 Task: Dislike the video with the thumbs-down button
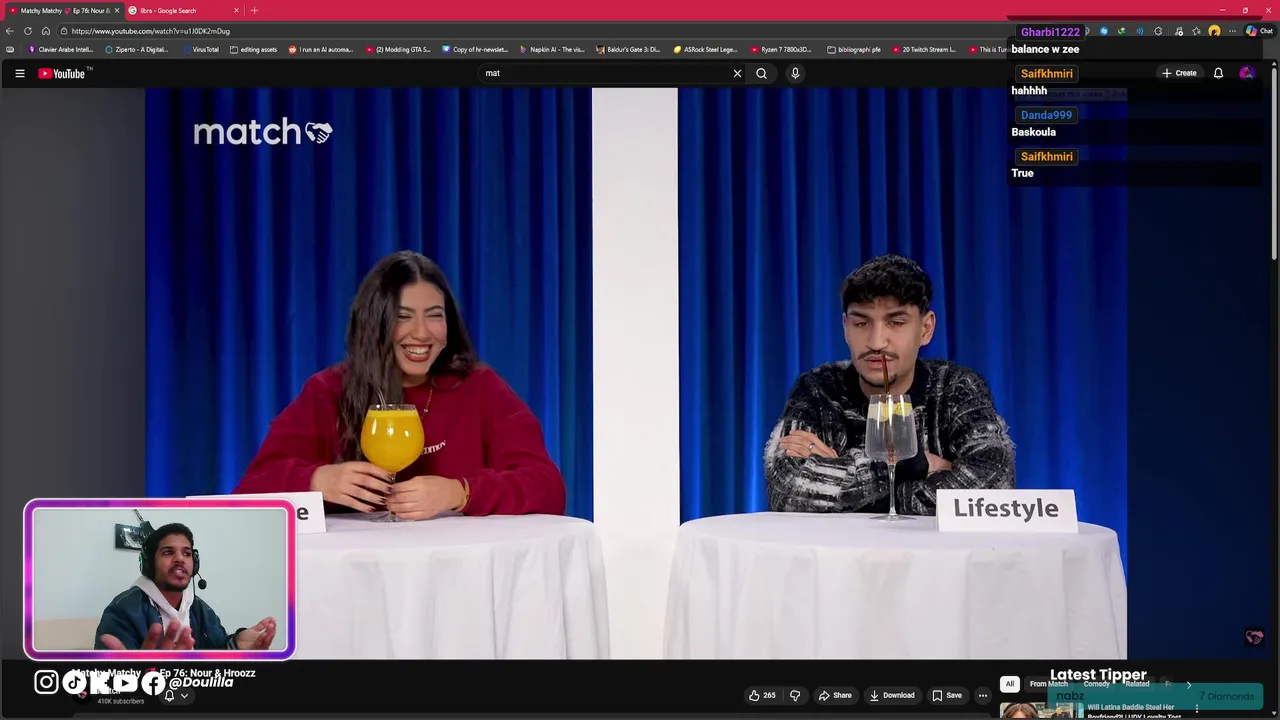(x=795, y=695)
